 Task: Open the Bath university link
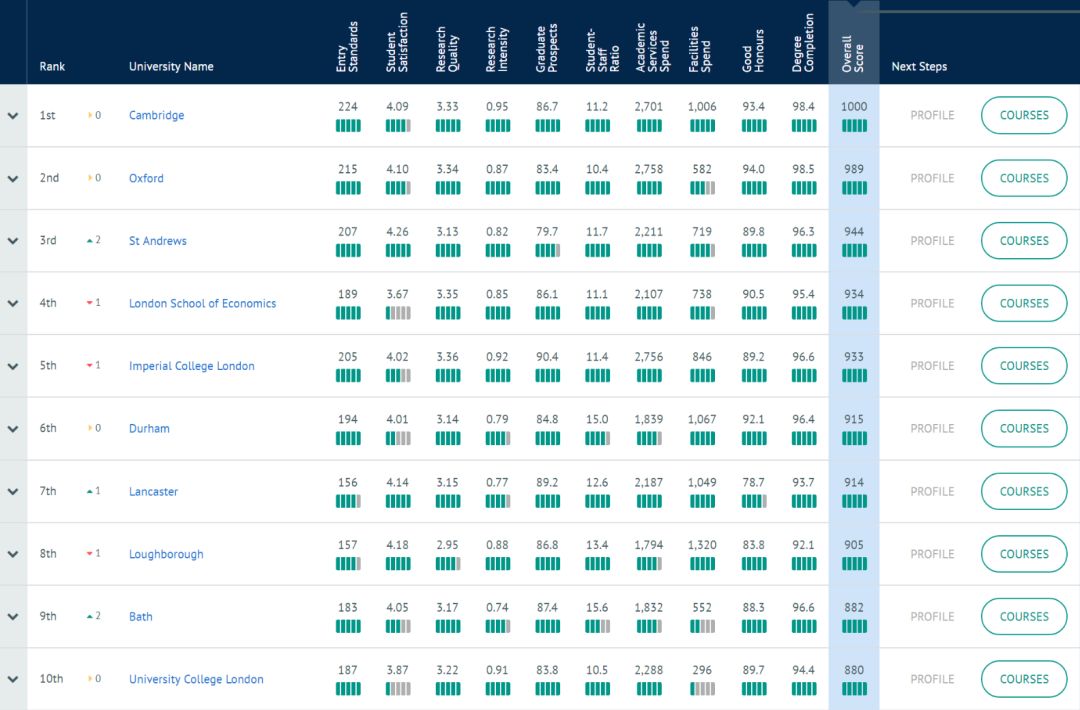141,616
